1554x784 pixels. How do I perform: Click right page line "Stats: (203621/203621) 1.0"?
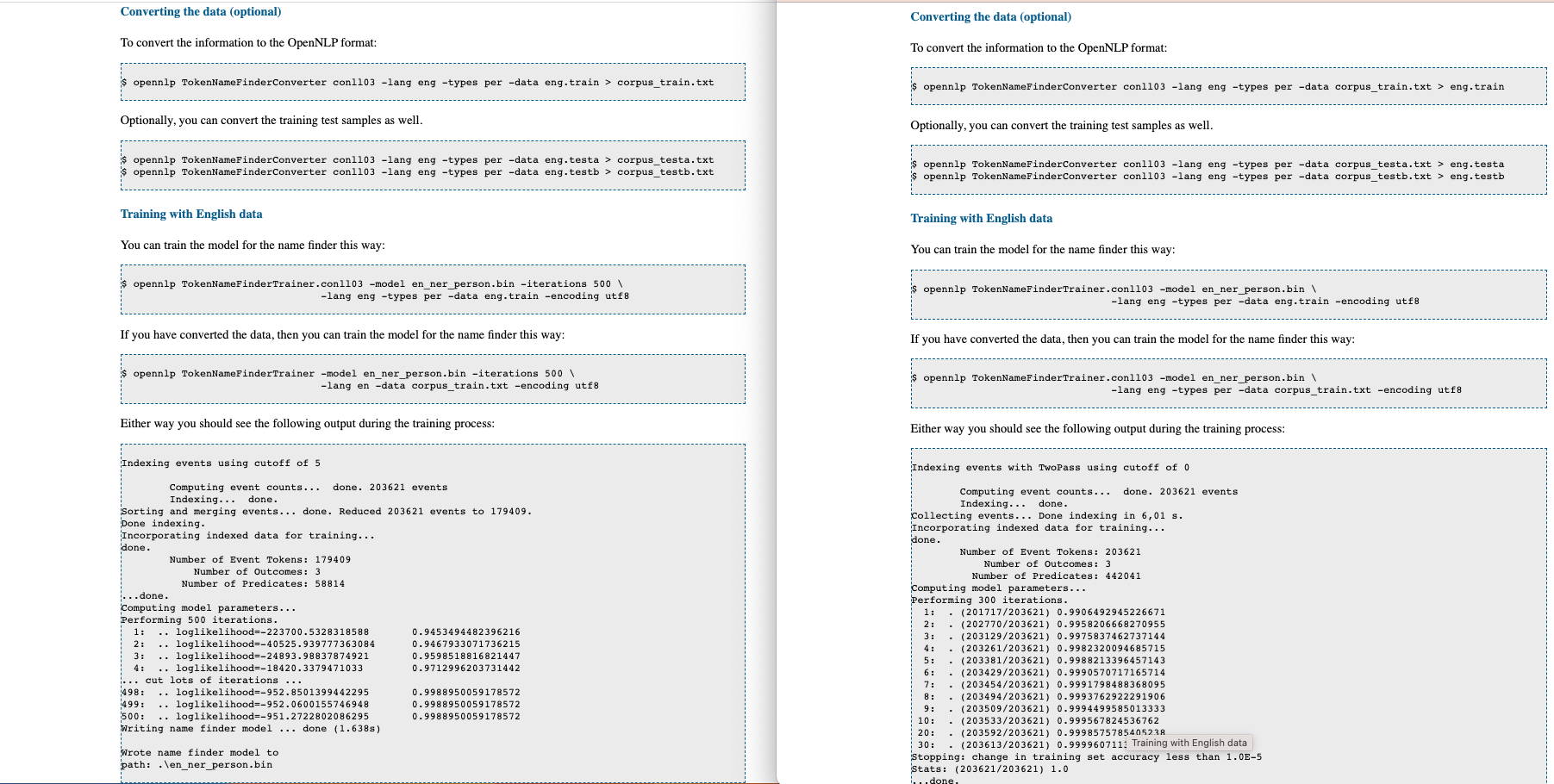click(989, 769)
